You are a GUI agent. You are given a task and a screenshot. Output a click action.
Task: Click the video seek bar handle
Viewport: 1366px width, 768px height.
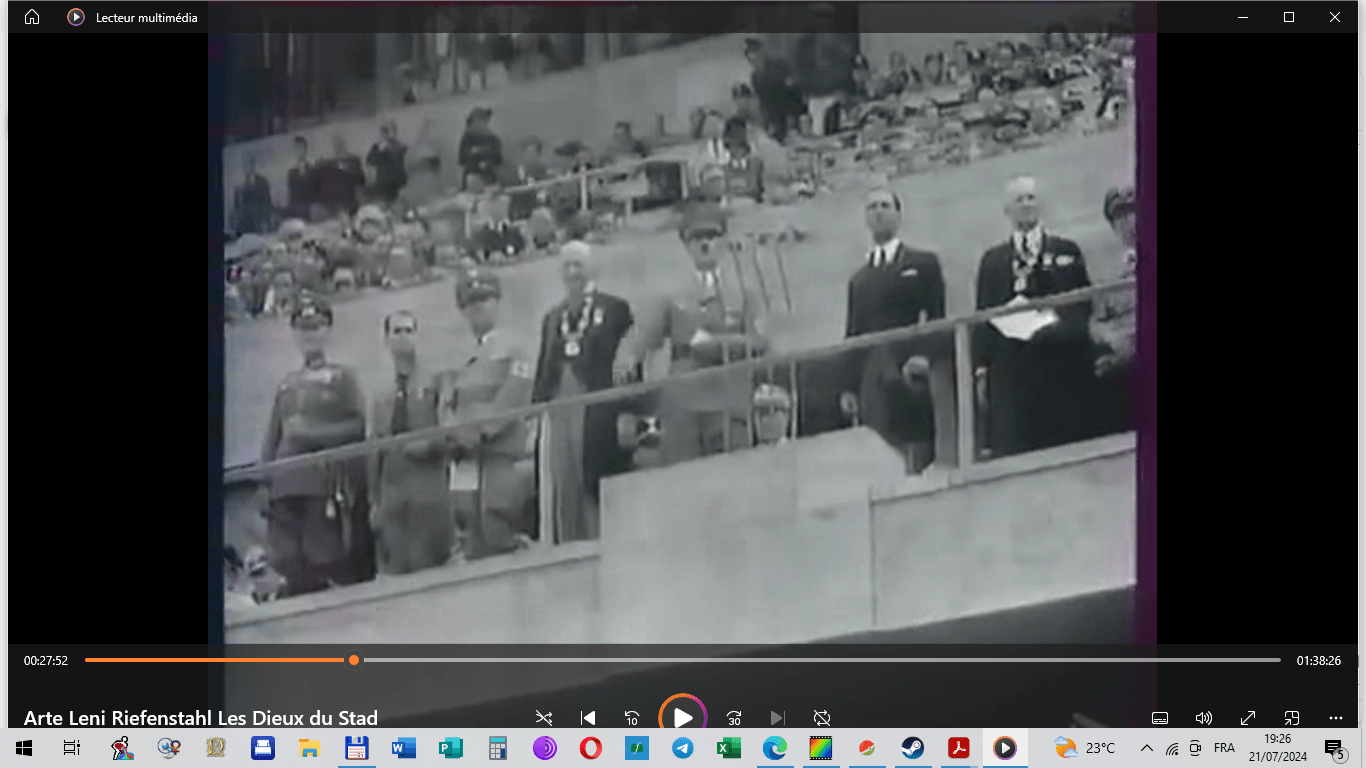point(354,660)
